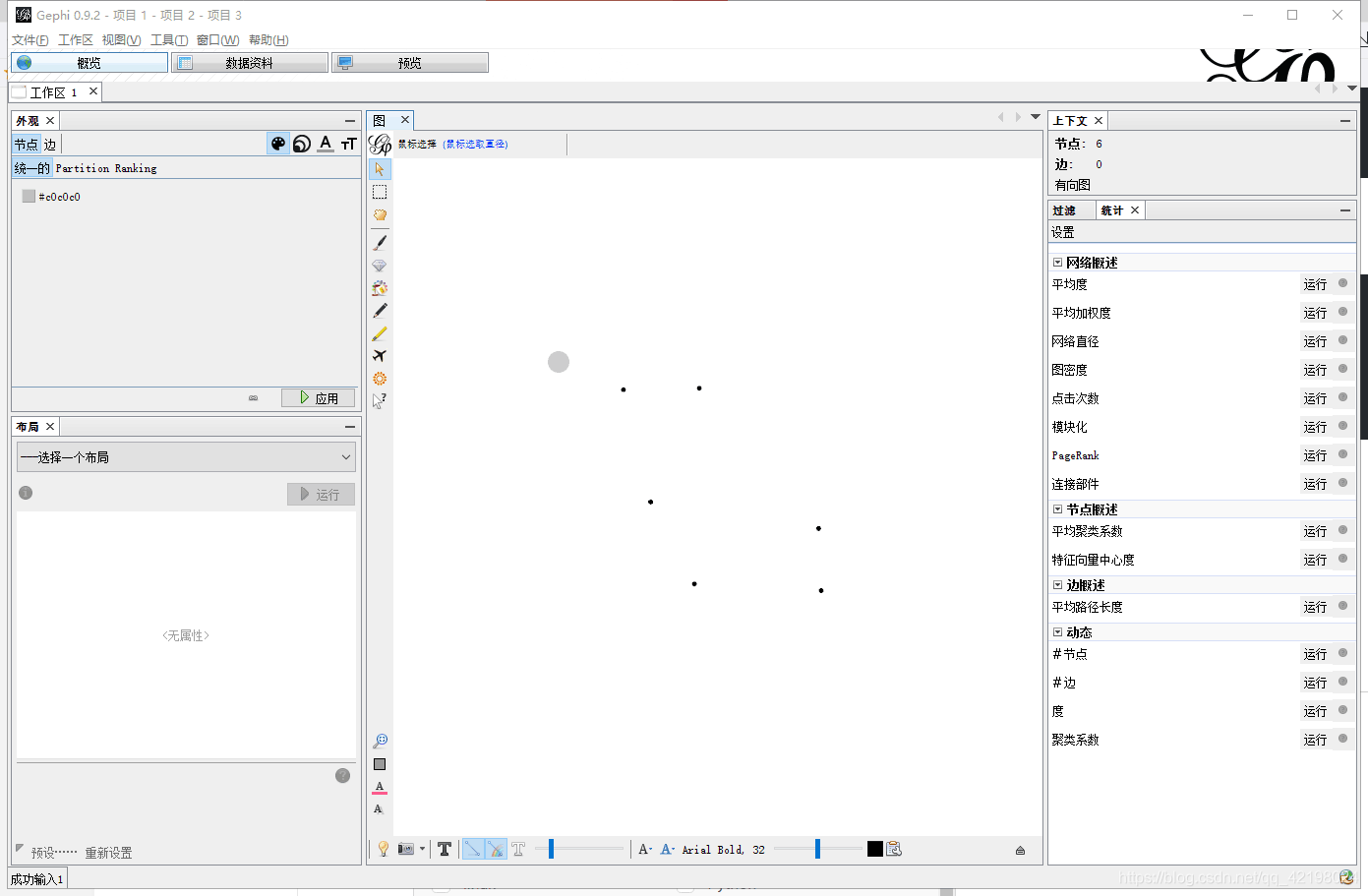Click the light bulb background icon

tap(384, 849)
